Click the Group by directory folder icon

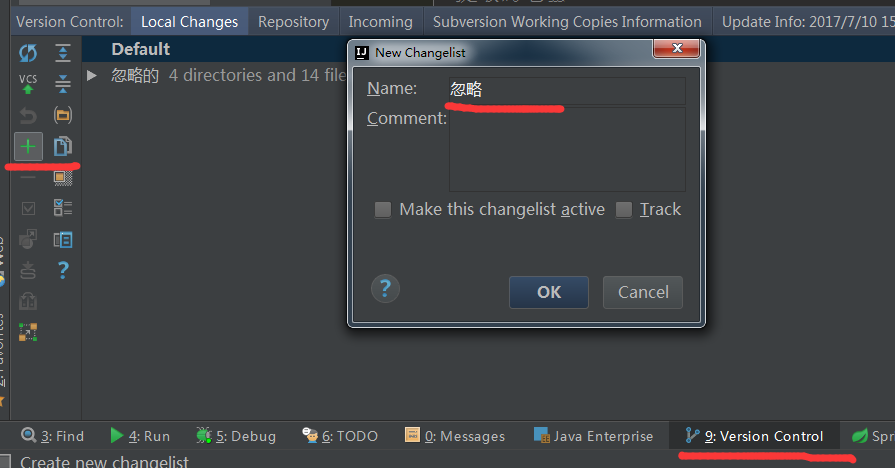63,115
